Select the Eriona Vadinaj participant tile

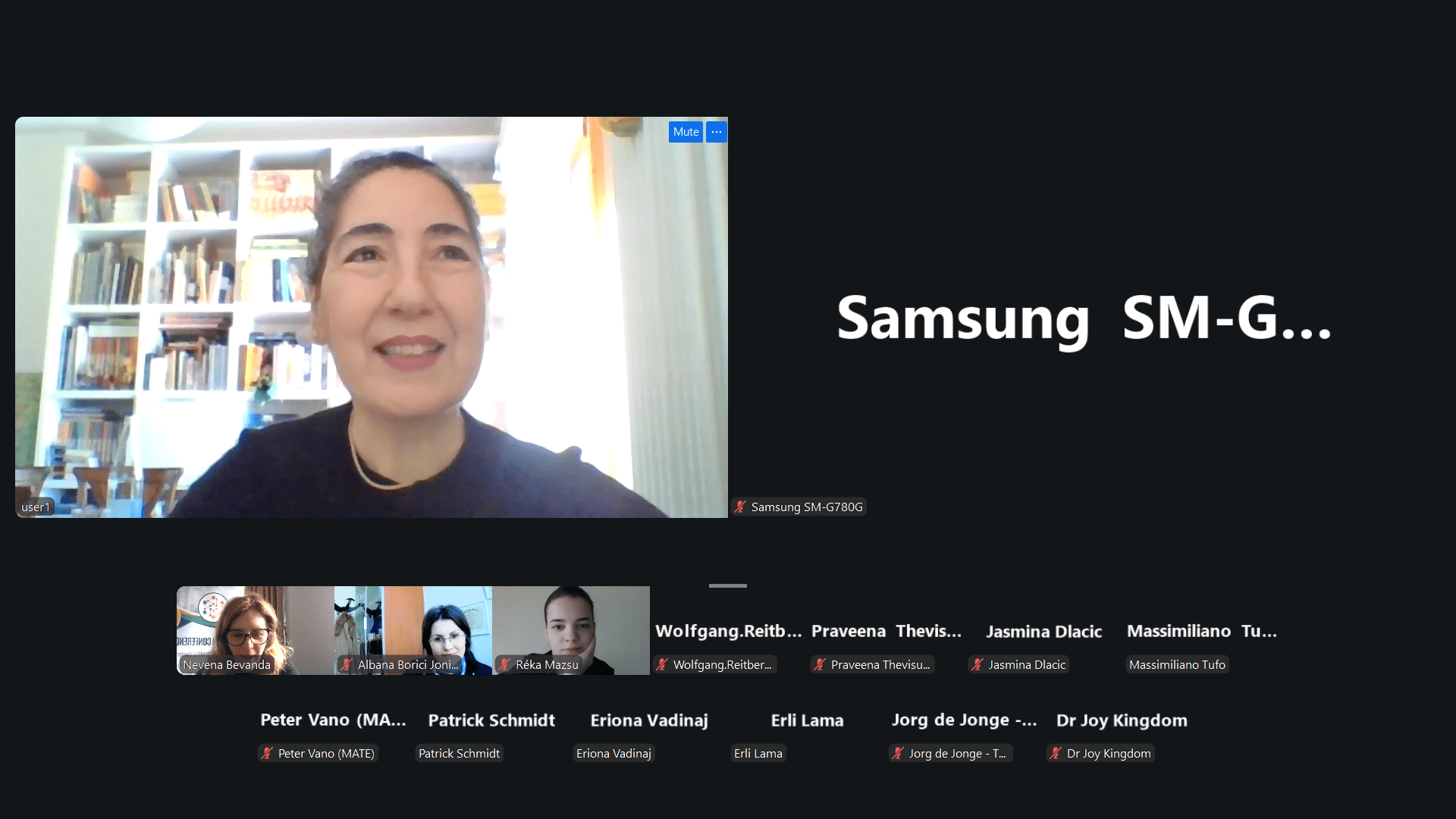click(649, 720)
